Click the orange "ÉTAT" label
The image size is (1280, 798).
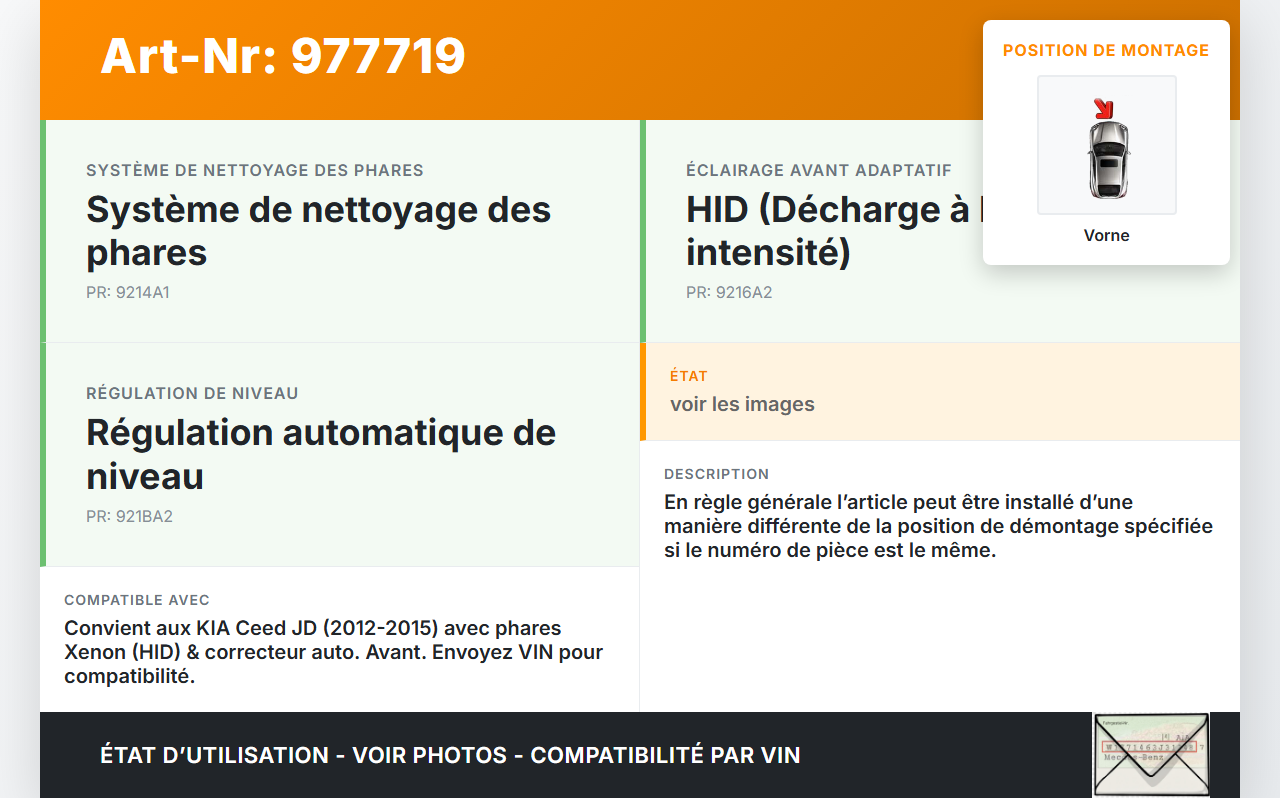click(689, 376)
